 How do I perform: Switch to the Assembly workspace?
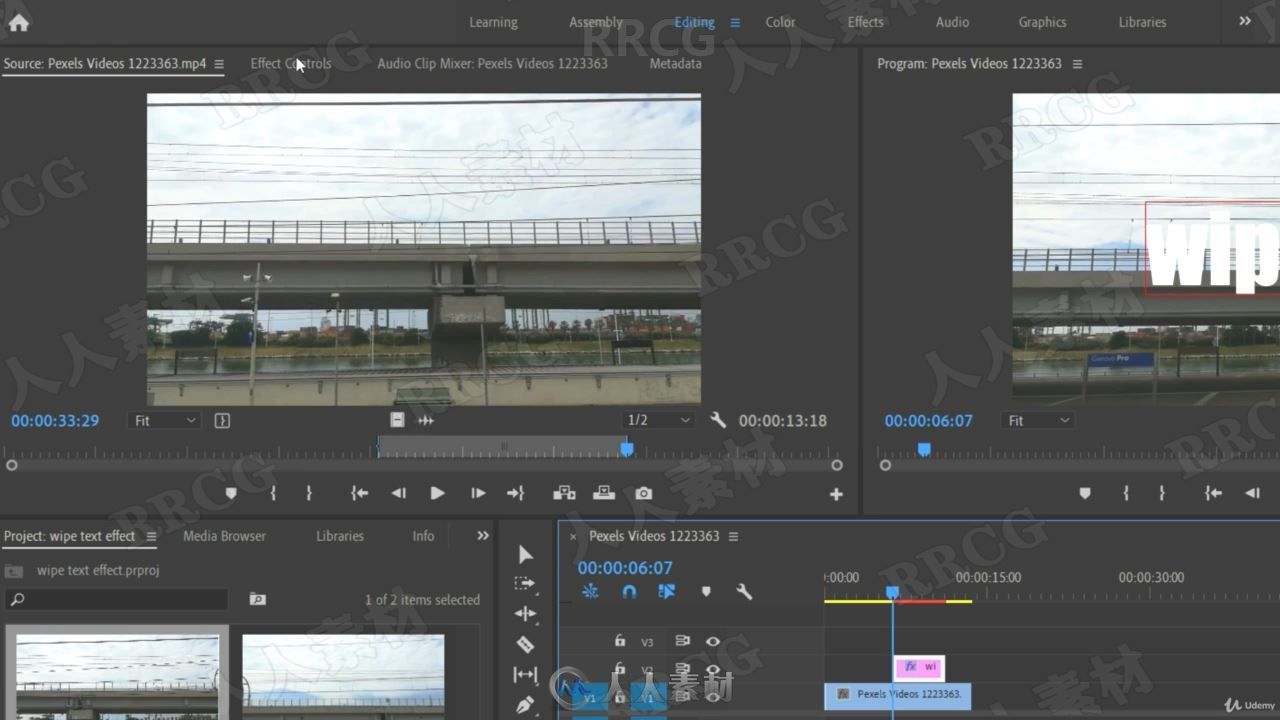[x=596, y=22]
